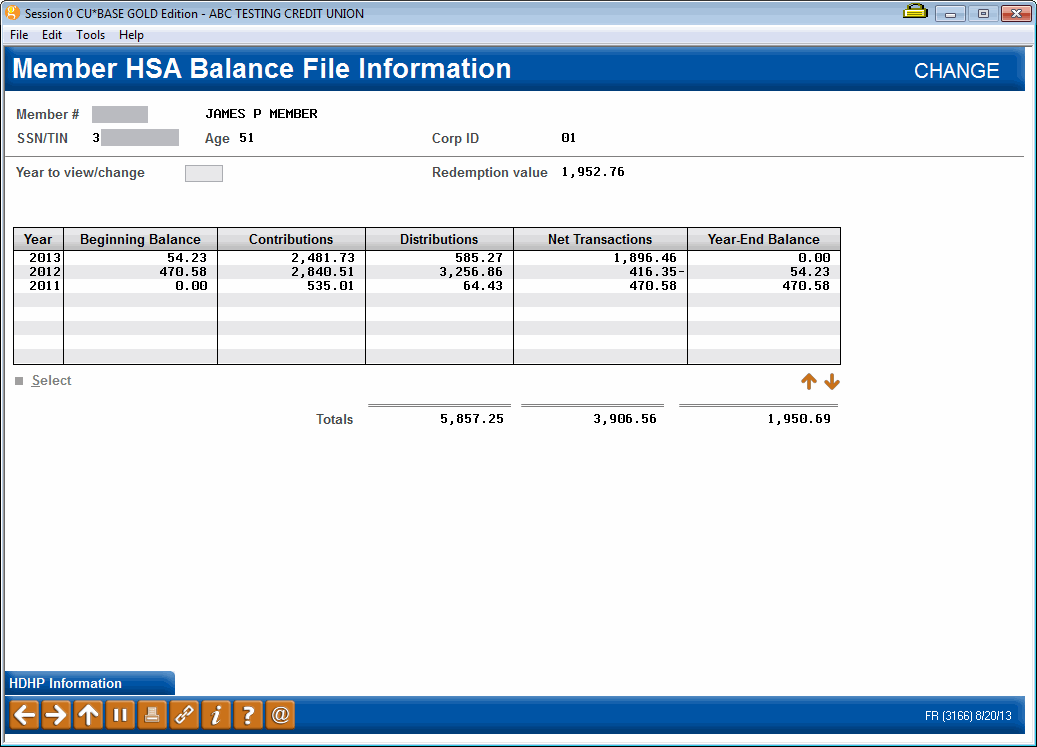Select the up arrow home icon
This screenshot has height=747, width=1037.
tap(88, 714)
